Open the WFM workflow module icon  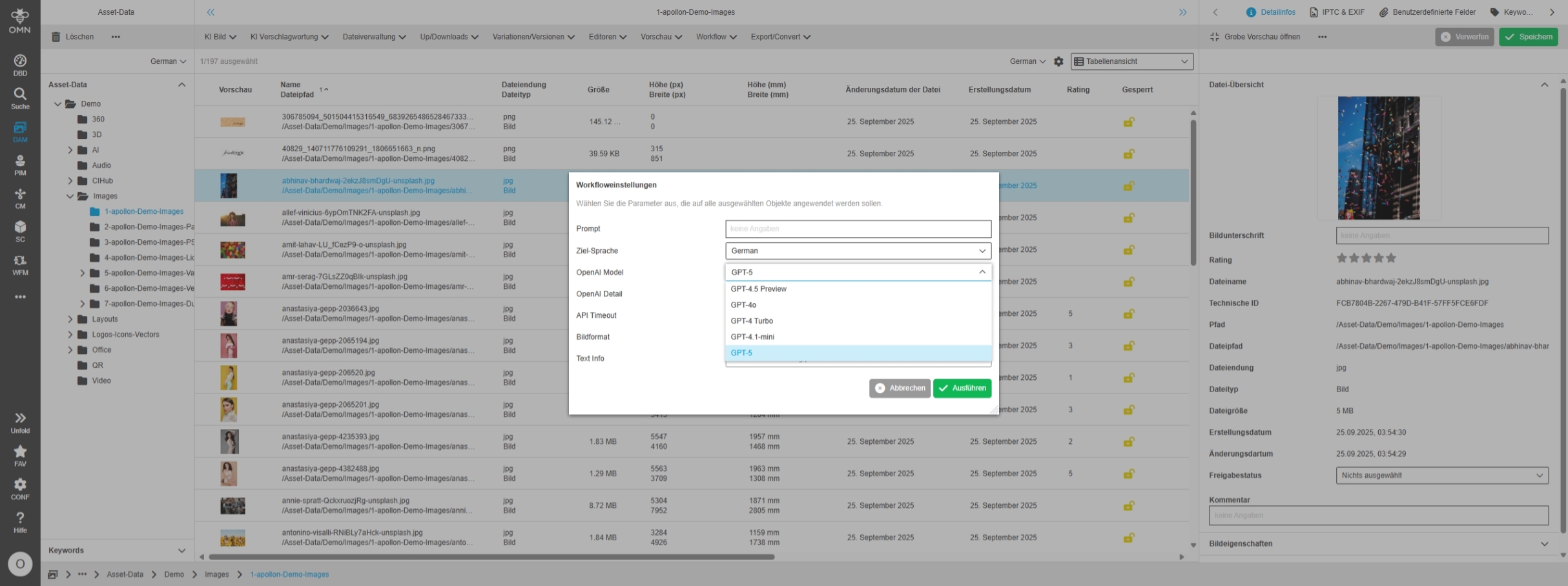(20, 264)
